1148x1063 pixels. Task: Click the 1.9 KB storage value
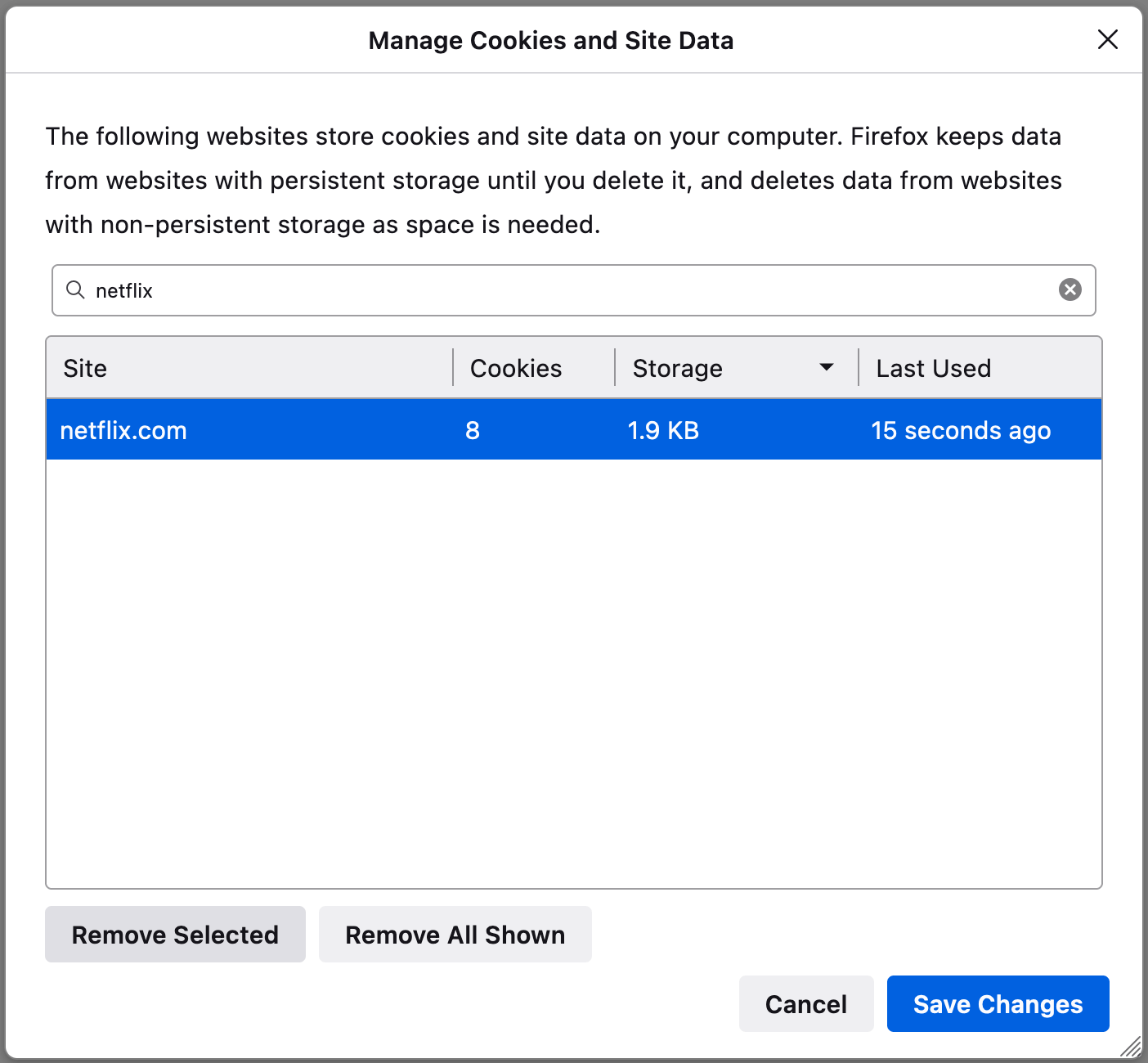pos(663,430)
